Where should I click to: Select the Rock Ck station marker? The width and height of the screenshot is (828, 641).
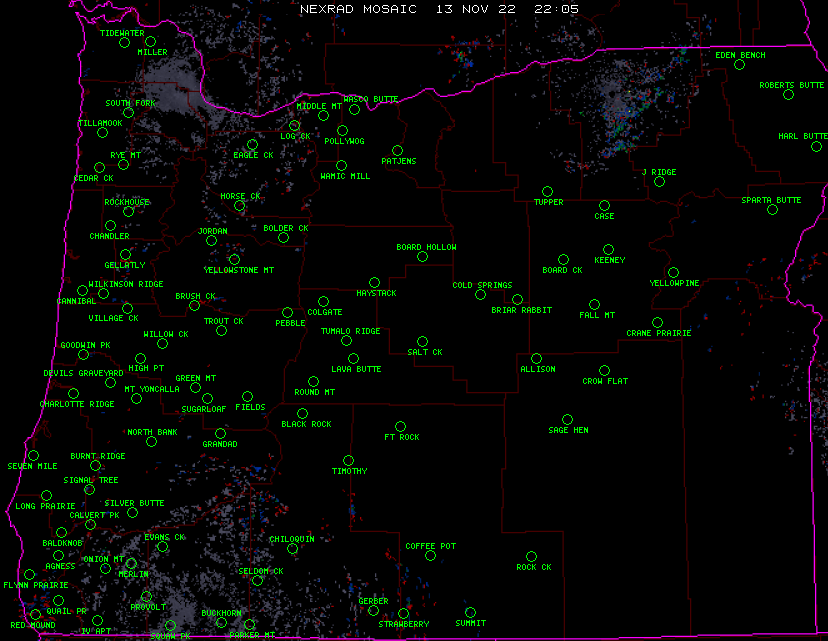point(531,556)
